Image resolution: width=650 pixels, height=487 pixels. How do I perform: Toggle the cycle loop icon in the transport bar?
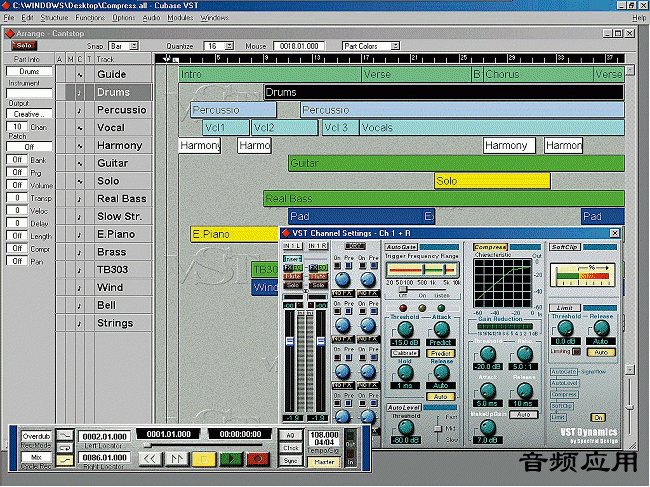pyautogui.click(x=65, y=448)
